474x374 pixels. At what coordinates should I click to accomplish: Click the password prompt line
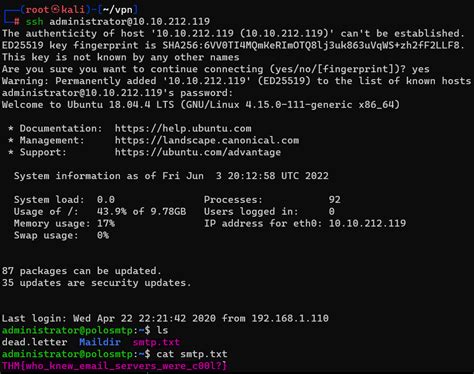pos(117,93)
